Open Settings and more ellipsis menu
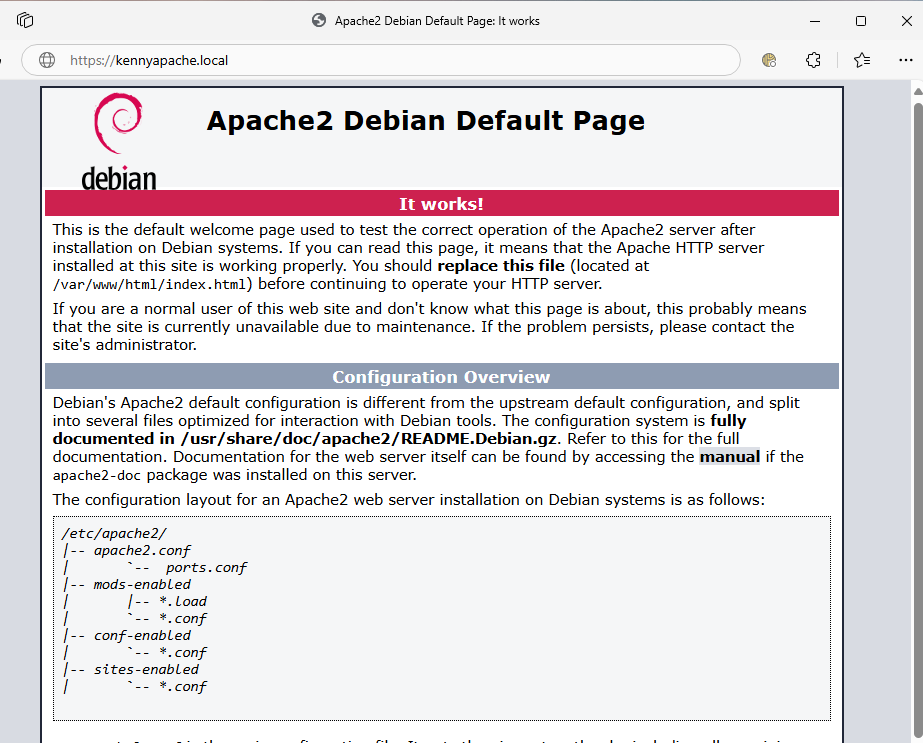923x743 pixels. point(906,60)
